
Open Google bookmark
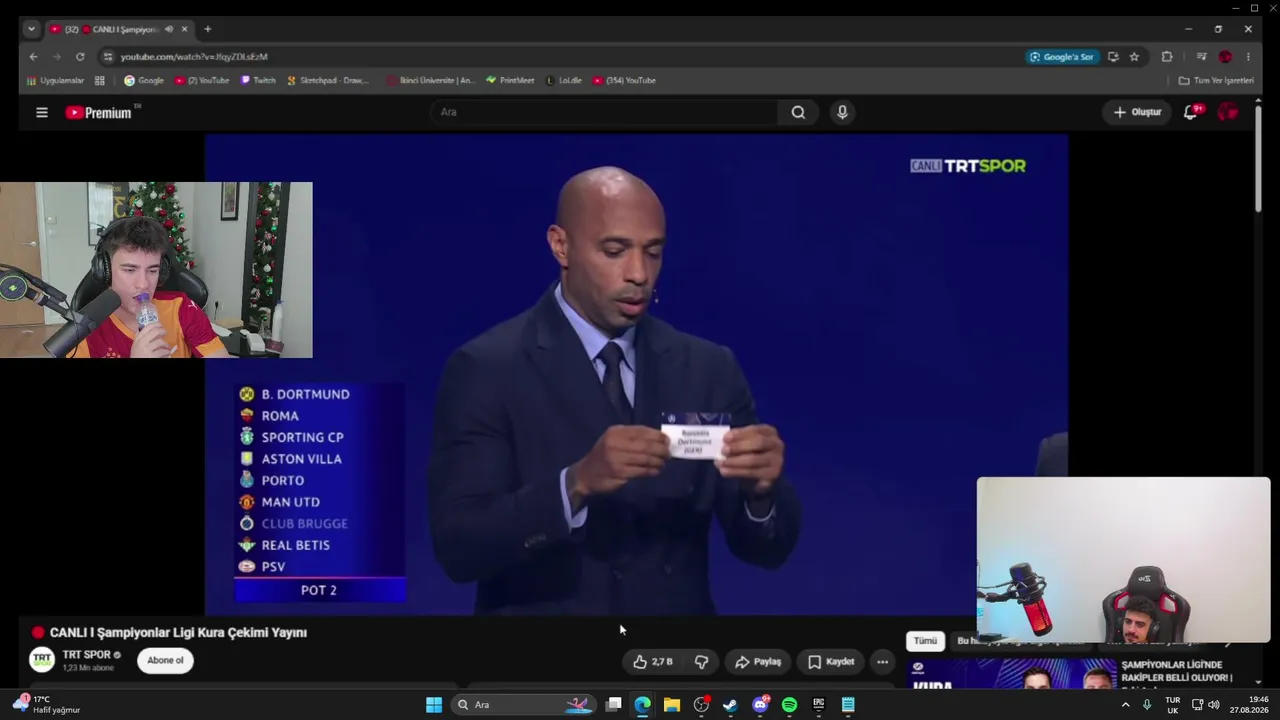(x=143, y=81)
